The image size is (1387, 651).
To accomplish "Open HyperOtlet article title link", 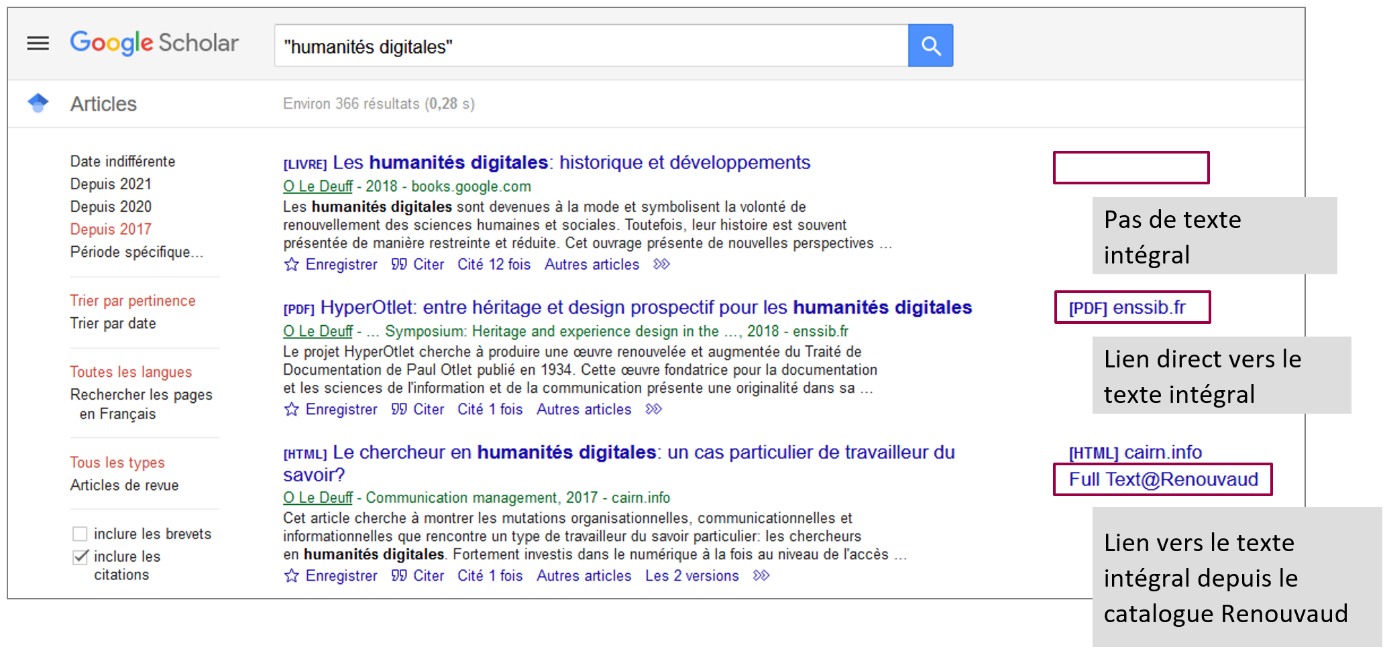I will [646, 307].
